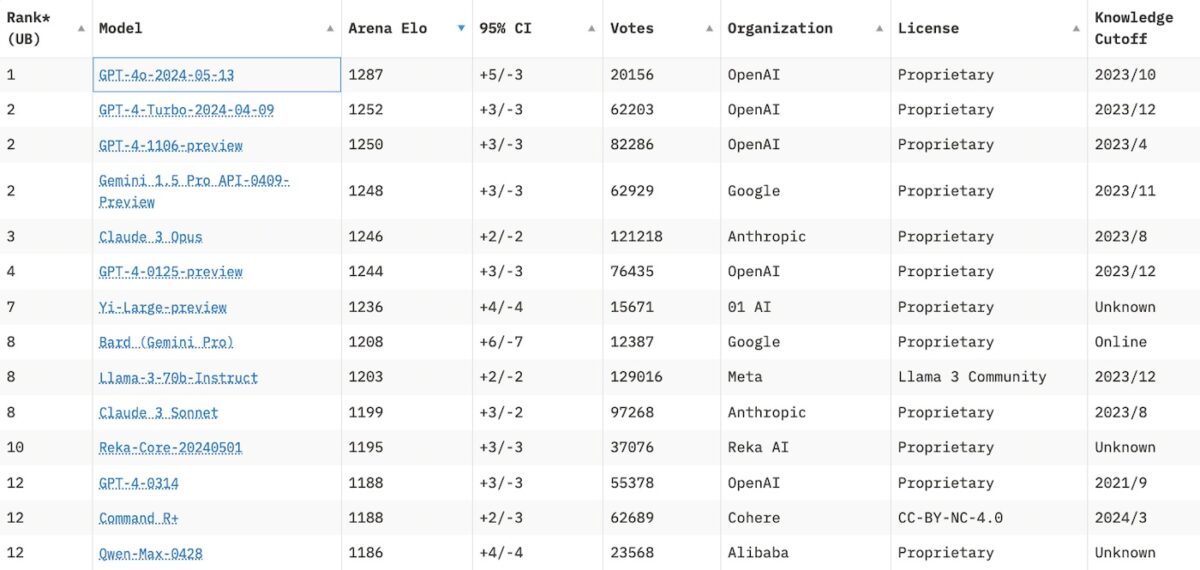Click the Claude 3 Sonnet link
The image size is (1200, 570).
click(158, 413)
